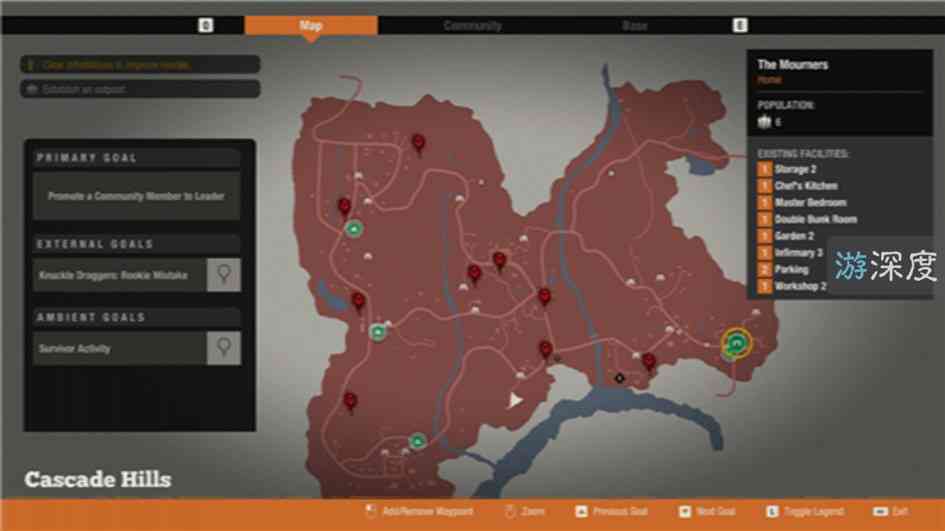Click the Master Bedroom facility entry

coord(810,203)
